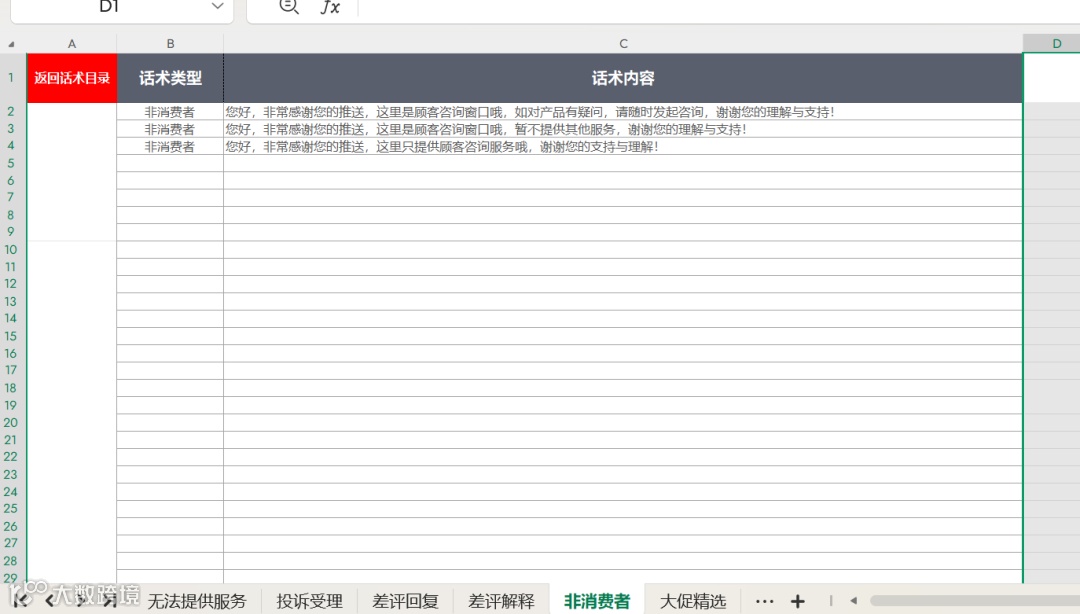
Task: Switch to the 差评解释 sheet tab
Action: tap(501, 601)
